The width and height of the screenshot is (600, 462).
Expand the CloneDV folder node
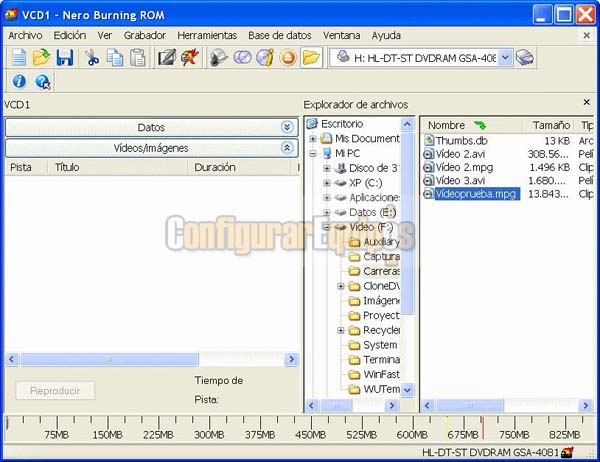[x=341, y=286]
